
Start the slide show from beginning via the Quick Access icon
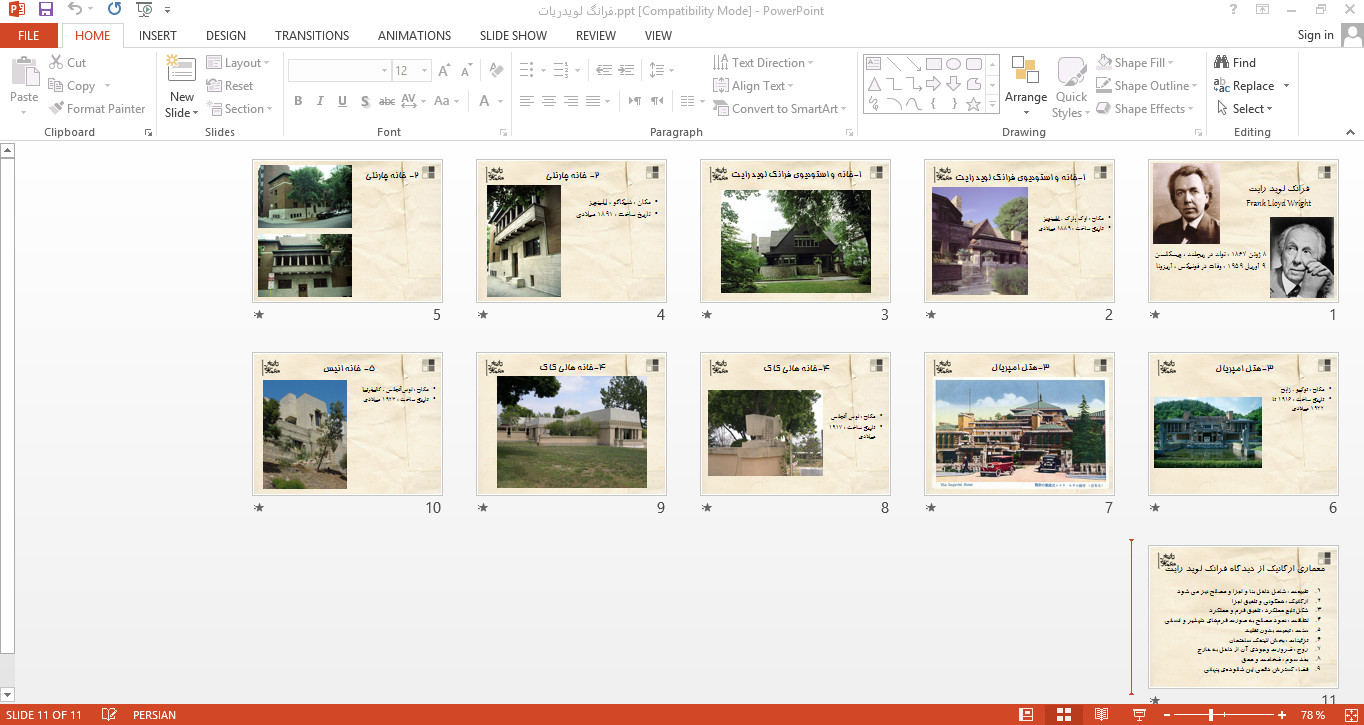click(x=144, y=9)
